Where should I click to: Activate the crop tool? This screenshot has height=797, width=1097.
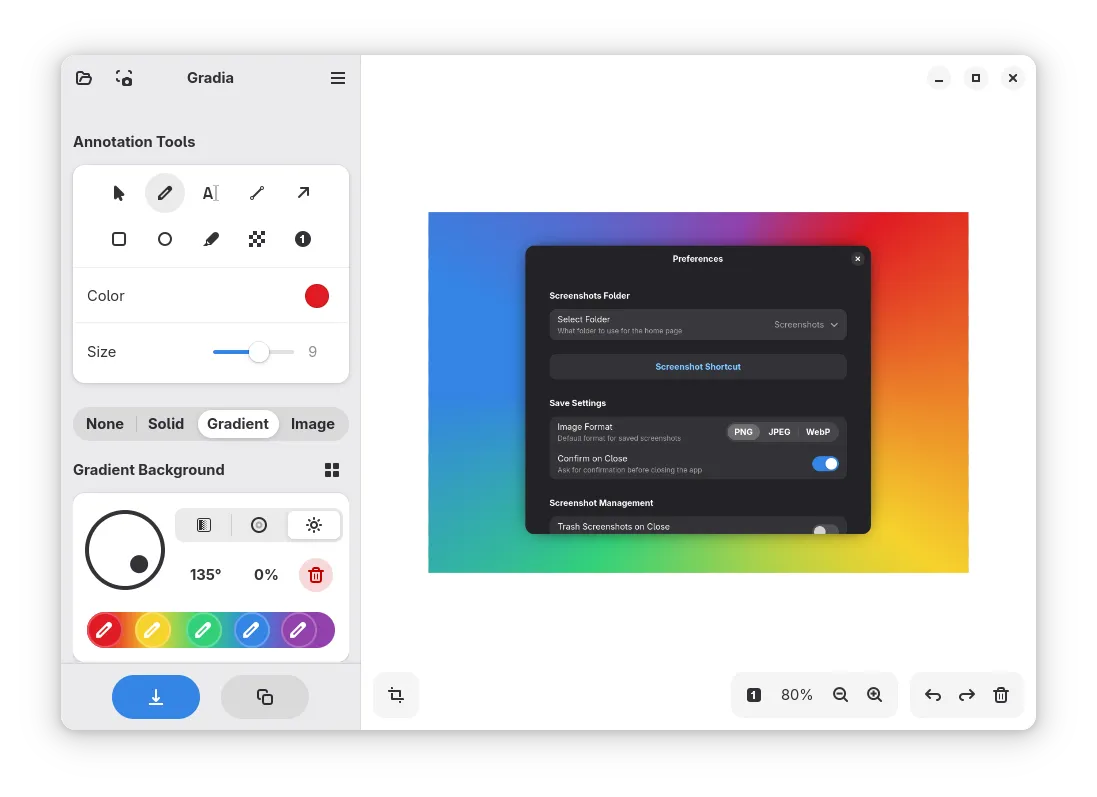pyautogui.click(x=396, y=695)
